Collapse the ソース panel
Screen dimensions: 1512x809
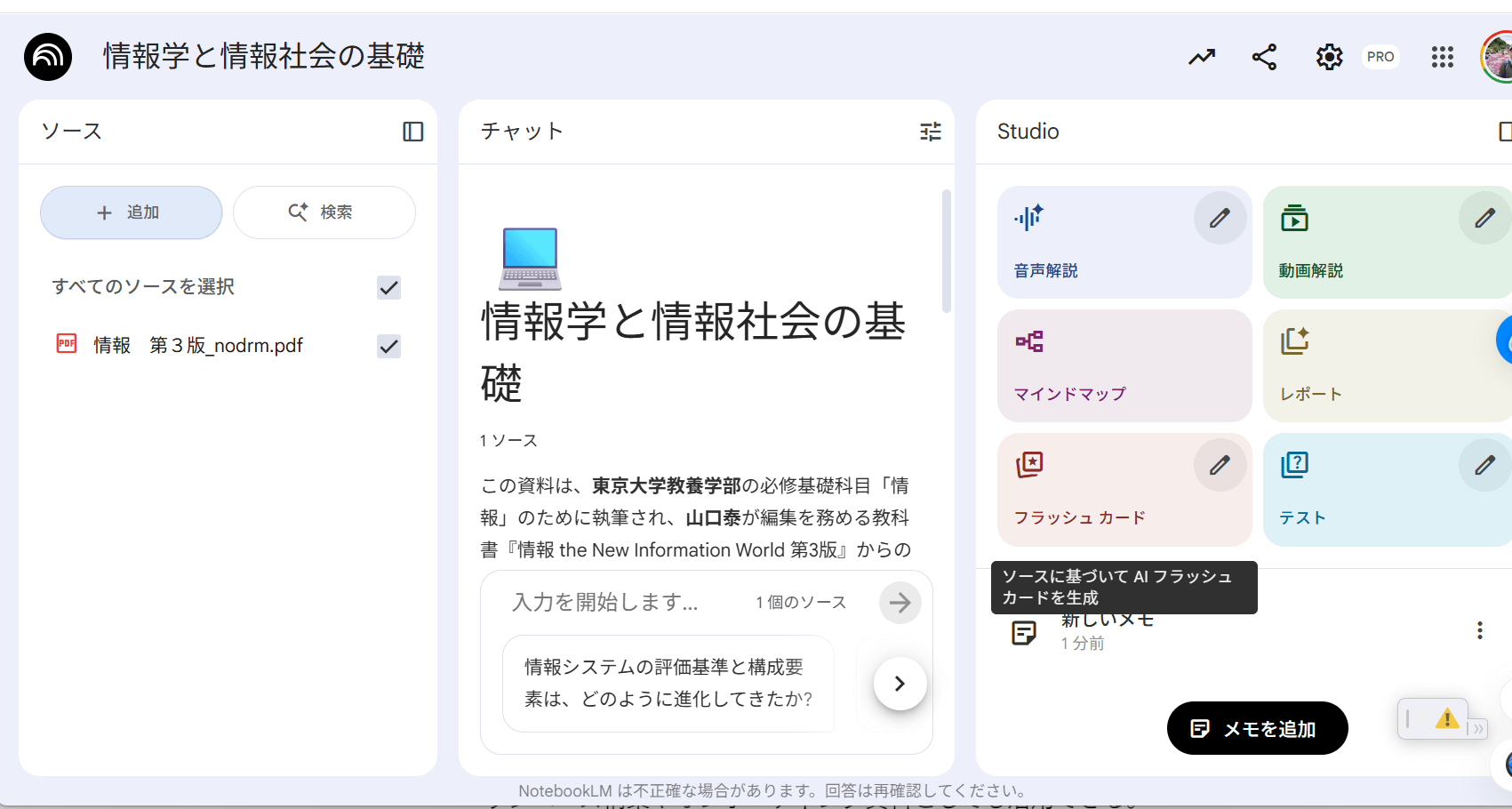click(413, 132)
